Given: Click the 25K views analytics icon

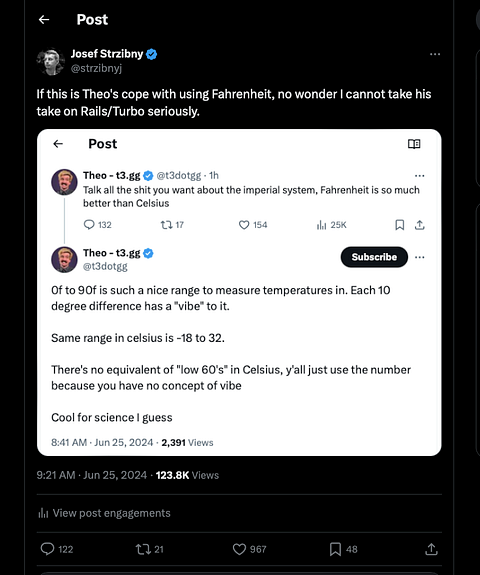Looking at the screenshot, I should (x=321, y=225).
